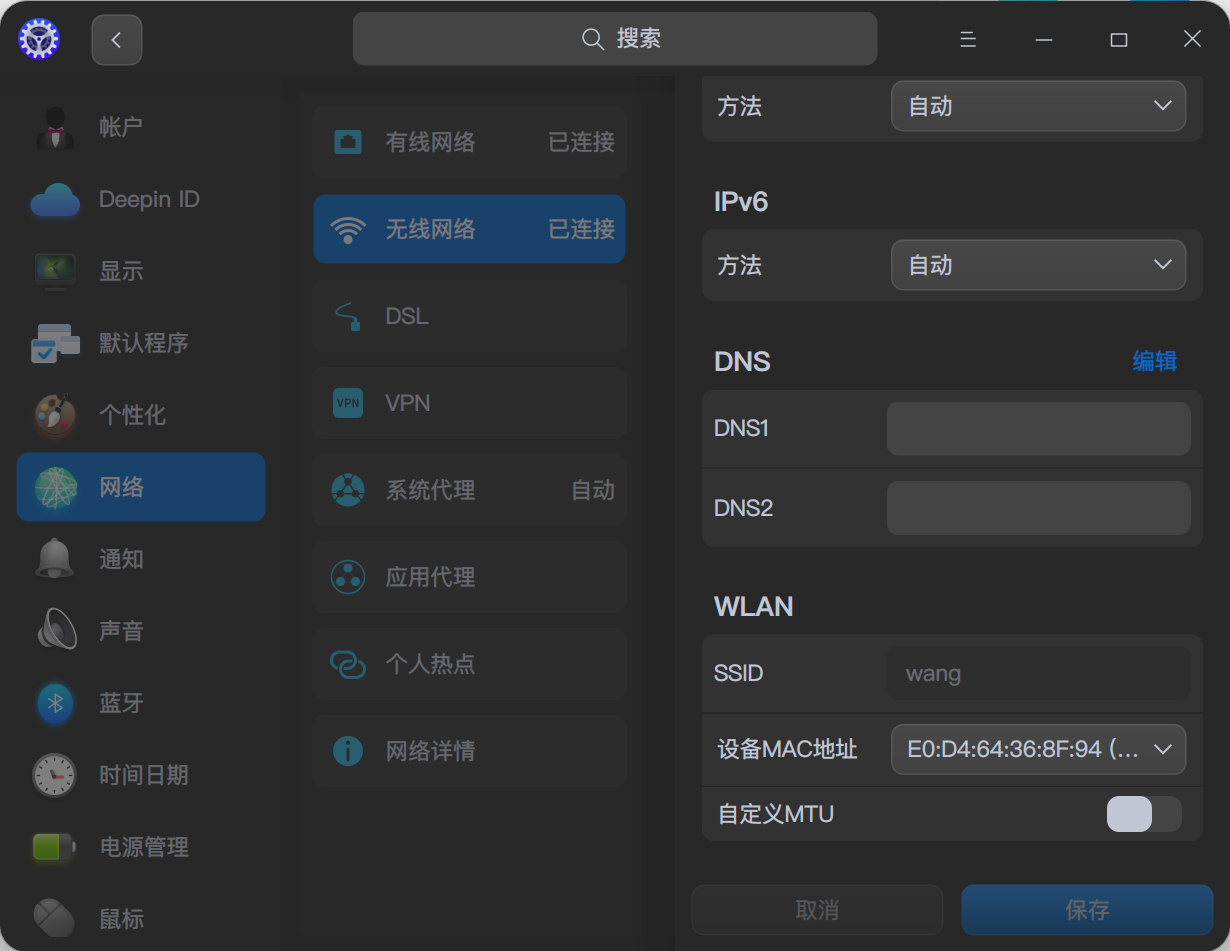Click 通知 label in sidebar

point(121,559)
